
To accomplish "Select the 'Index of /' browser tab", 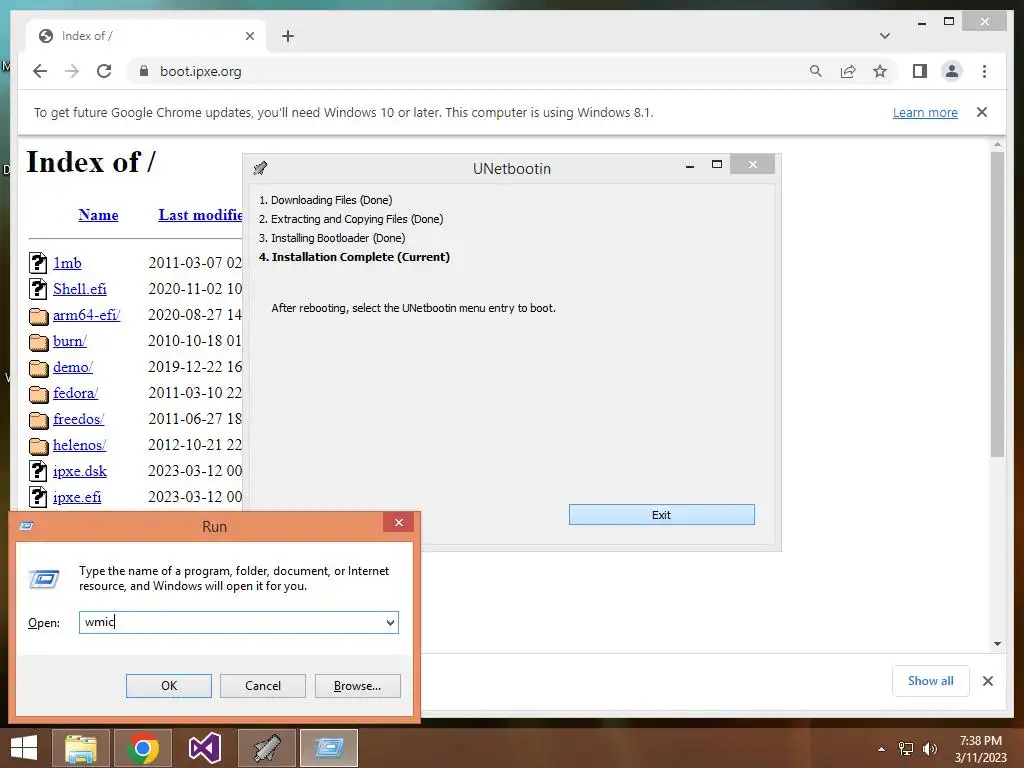I will (146, 36).
